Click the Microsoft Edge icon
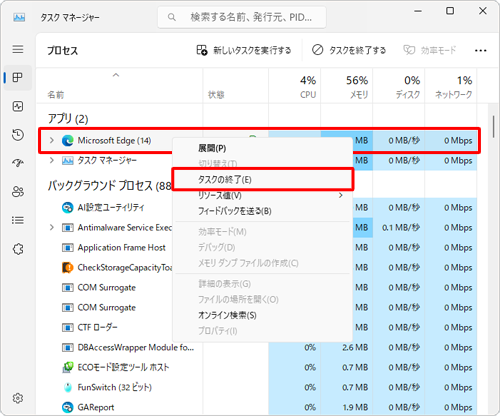The image size is (500, 416). click(68, 141)
